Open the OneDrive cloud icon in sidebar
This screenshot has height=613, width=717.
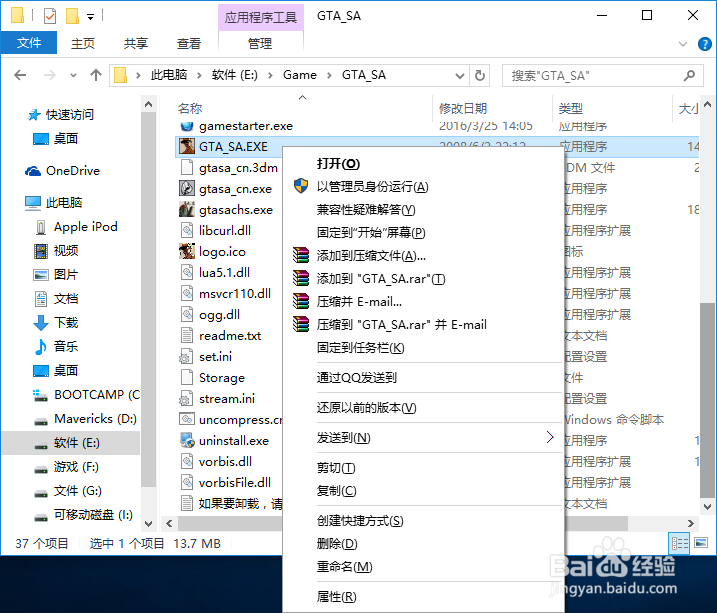(33, 171)
